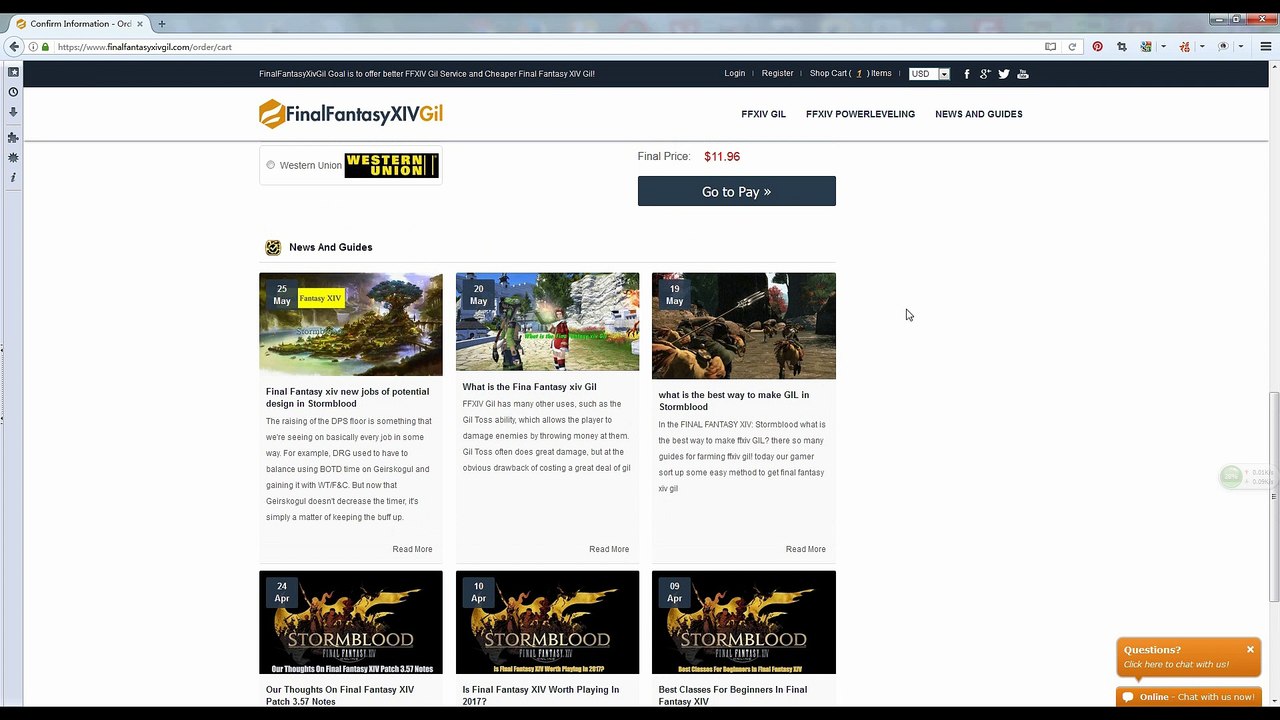
Task: Open 'Is Final Fantasy XIV Worth Playing' title
Action: pyautogui.click(x=541, y=695)
